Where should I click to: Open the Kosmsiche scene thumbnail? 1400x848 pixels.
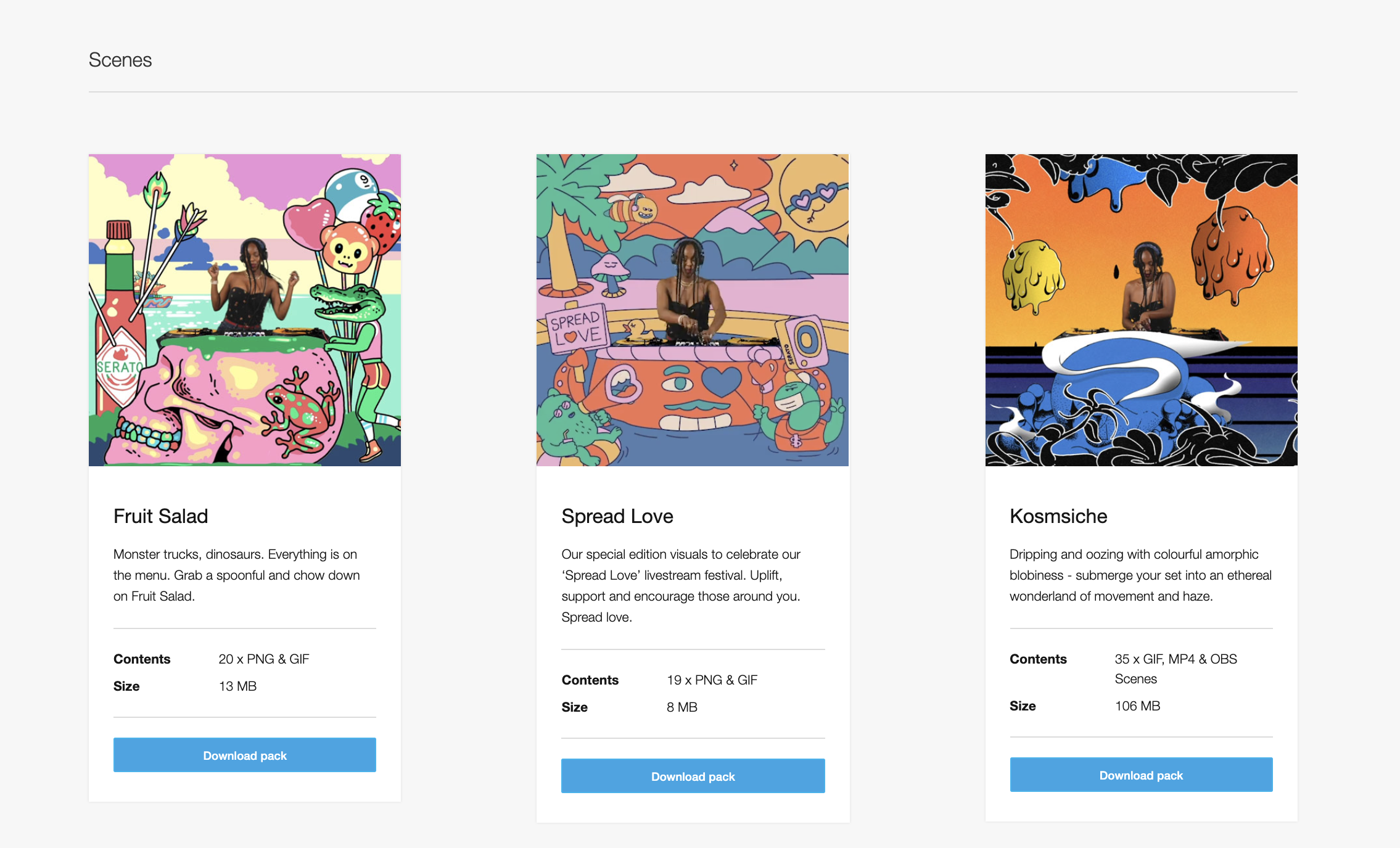click(x=1142, y=310)
